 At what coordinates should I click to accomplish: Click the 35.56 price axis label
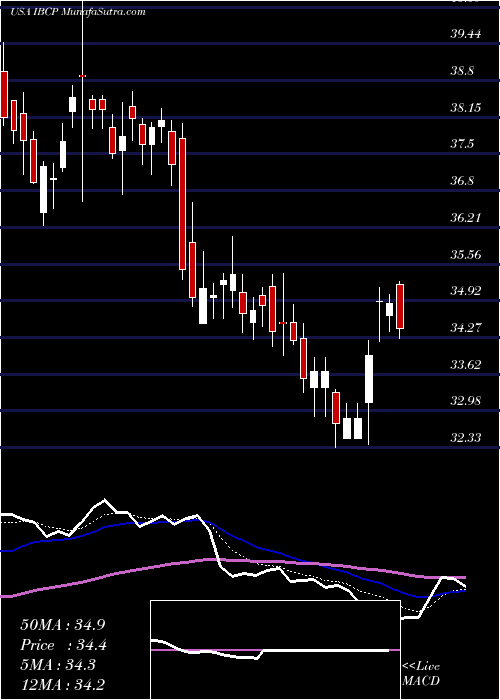[x=466, y=254]
